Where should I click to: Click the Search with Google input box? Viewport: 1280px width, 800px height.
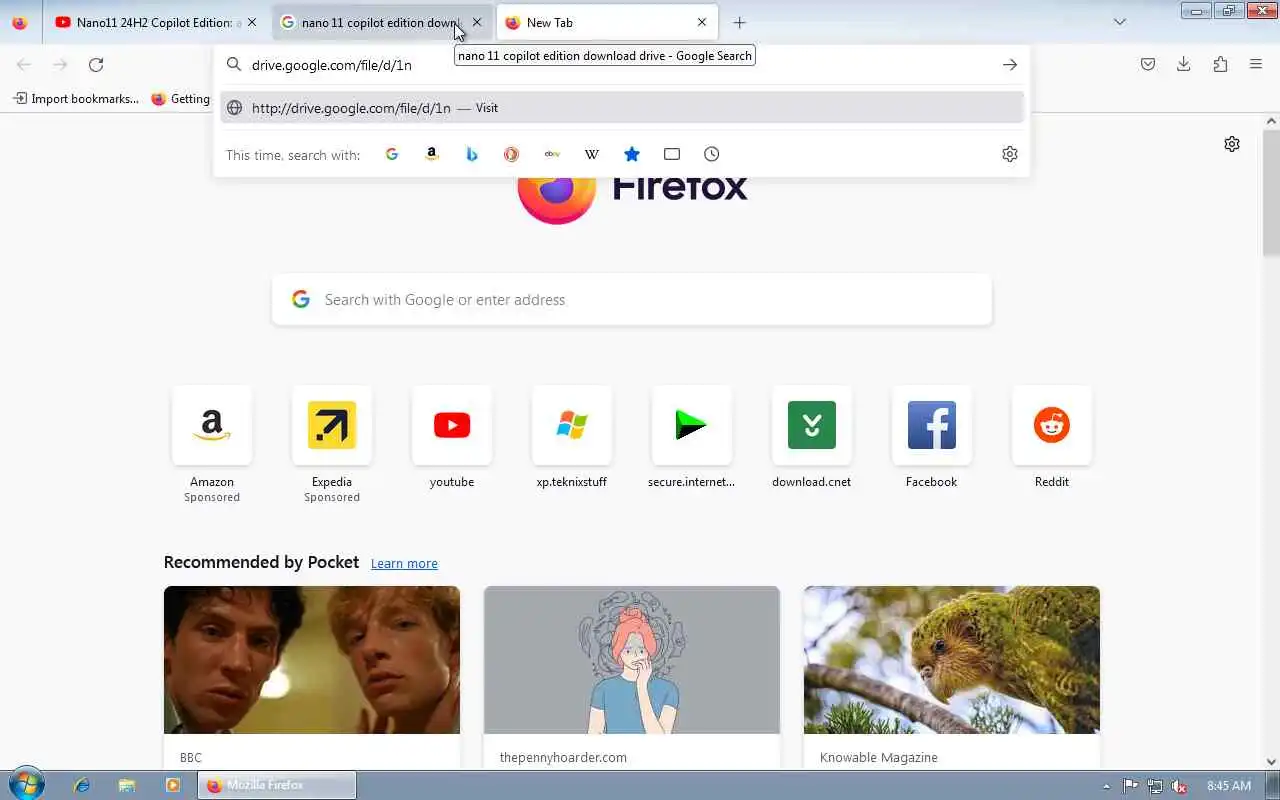point(632,300)
